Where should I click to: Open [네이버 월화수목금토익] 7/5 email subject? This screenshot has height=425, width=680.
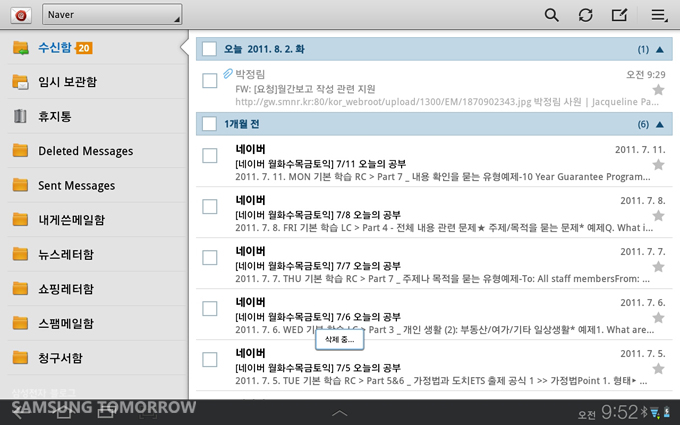click(318, 368)
